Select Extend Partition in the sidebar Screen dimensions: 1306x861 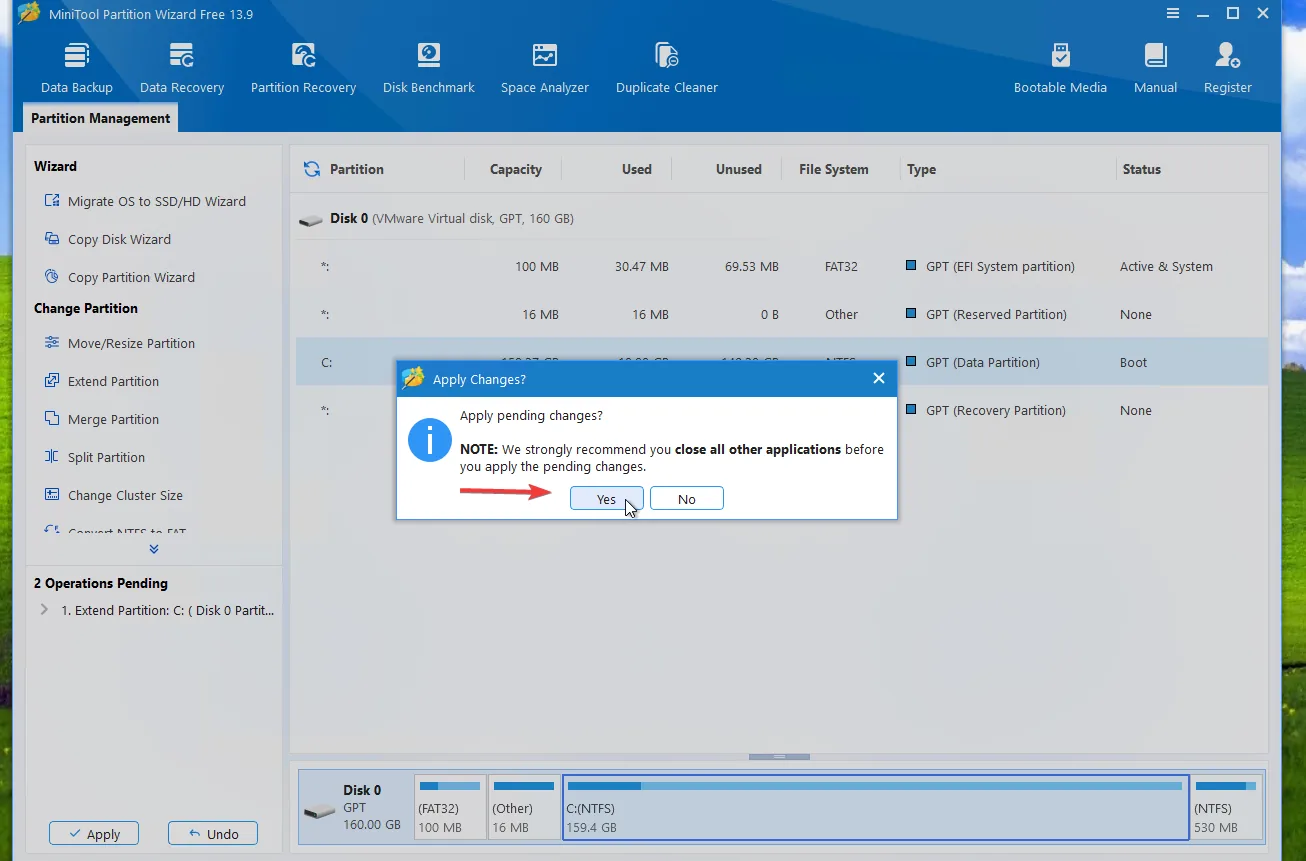(x=102, y=381)
